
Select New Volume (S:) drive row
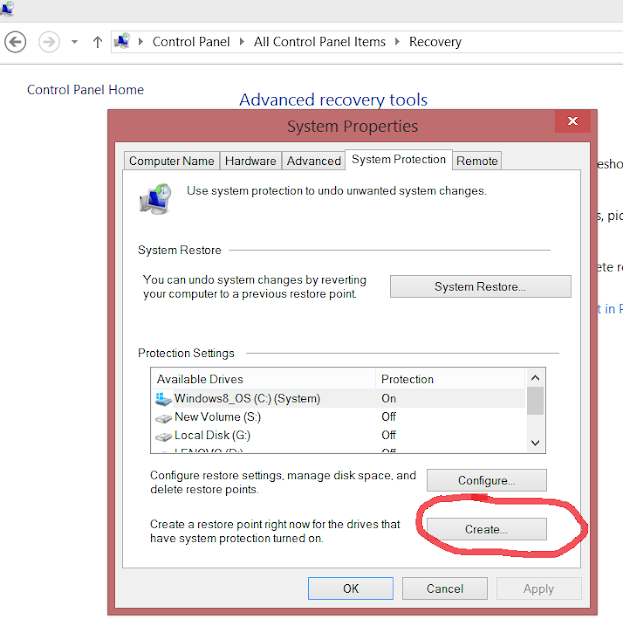pos(338,417)
